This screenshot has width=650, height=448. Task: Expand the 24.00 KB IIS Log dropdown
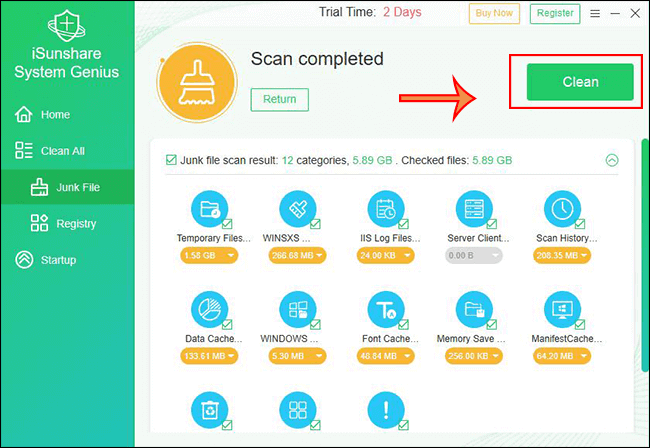pyautogui.click(x=386, y=255)
